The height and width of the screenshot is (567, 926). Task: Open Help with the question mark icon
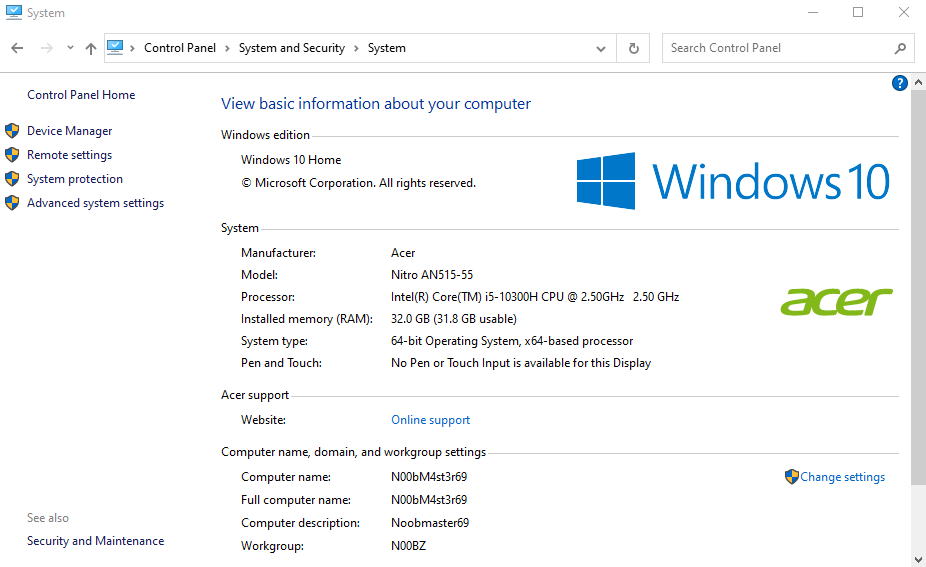tap(899, 83)
